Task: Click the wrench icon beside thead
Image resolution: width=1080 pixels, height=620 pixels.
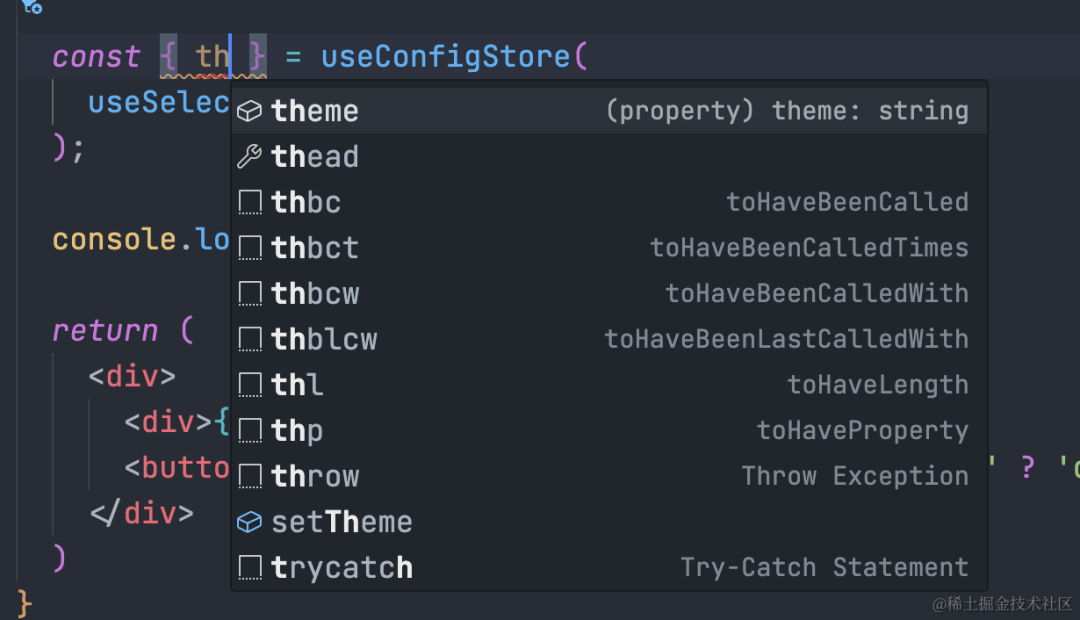Action: [x=249, y=157]
